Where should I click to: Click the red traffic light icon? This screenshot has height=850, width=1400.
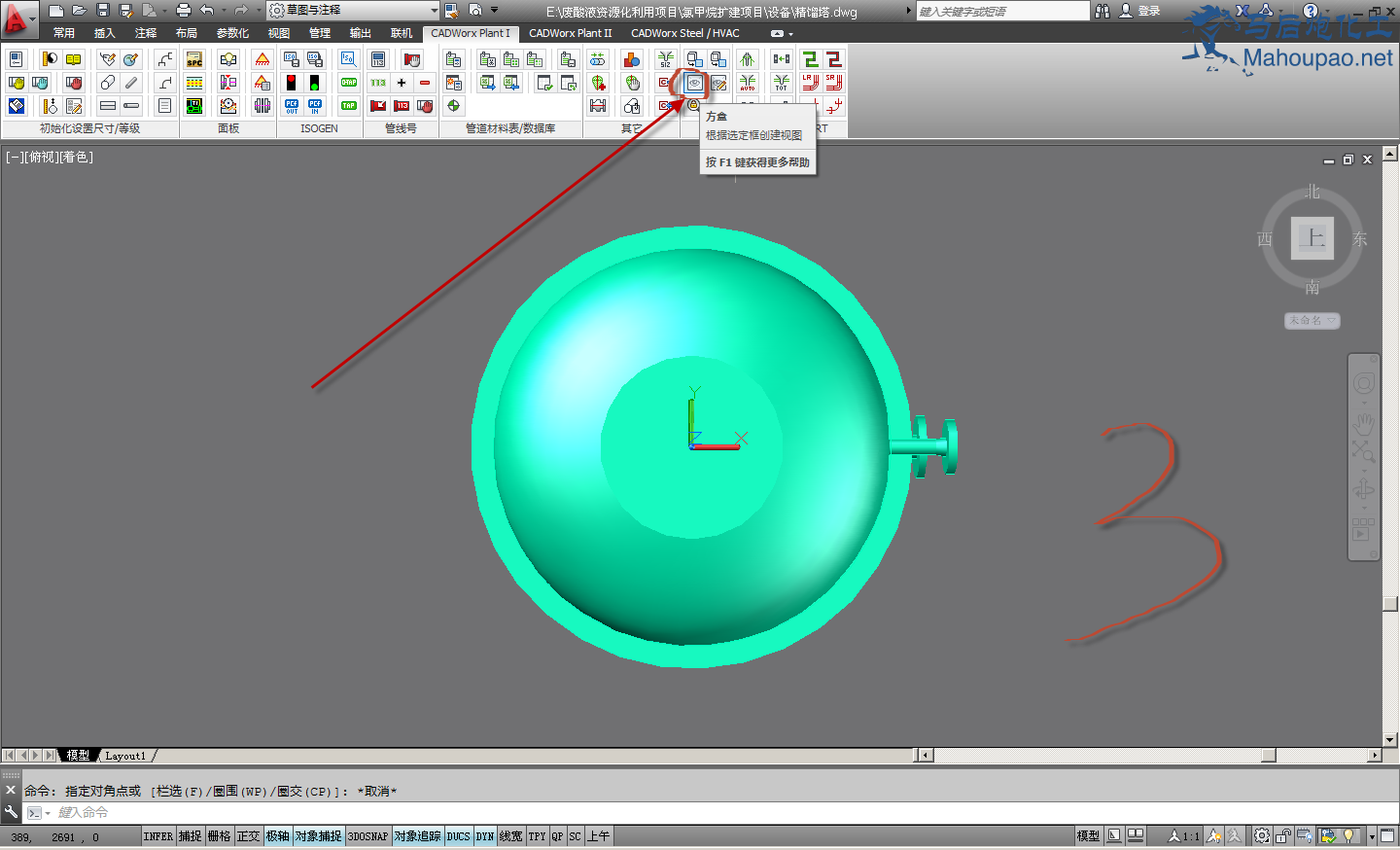coord(291,83)
